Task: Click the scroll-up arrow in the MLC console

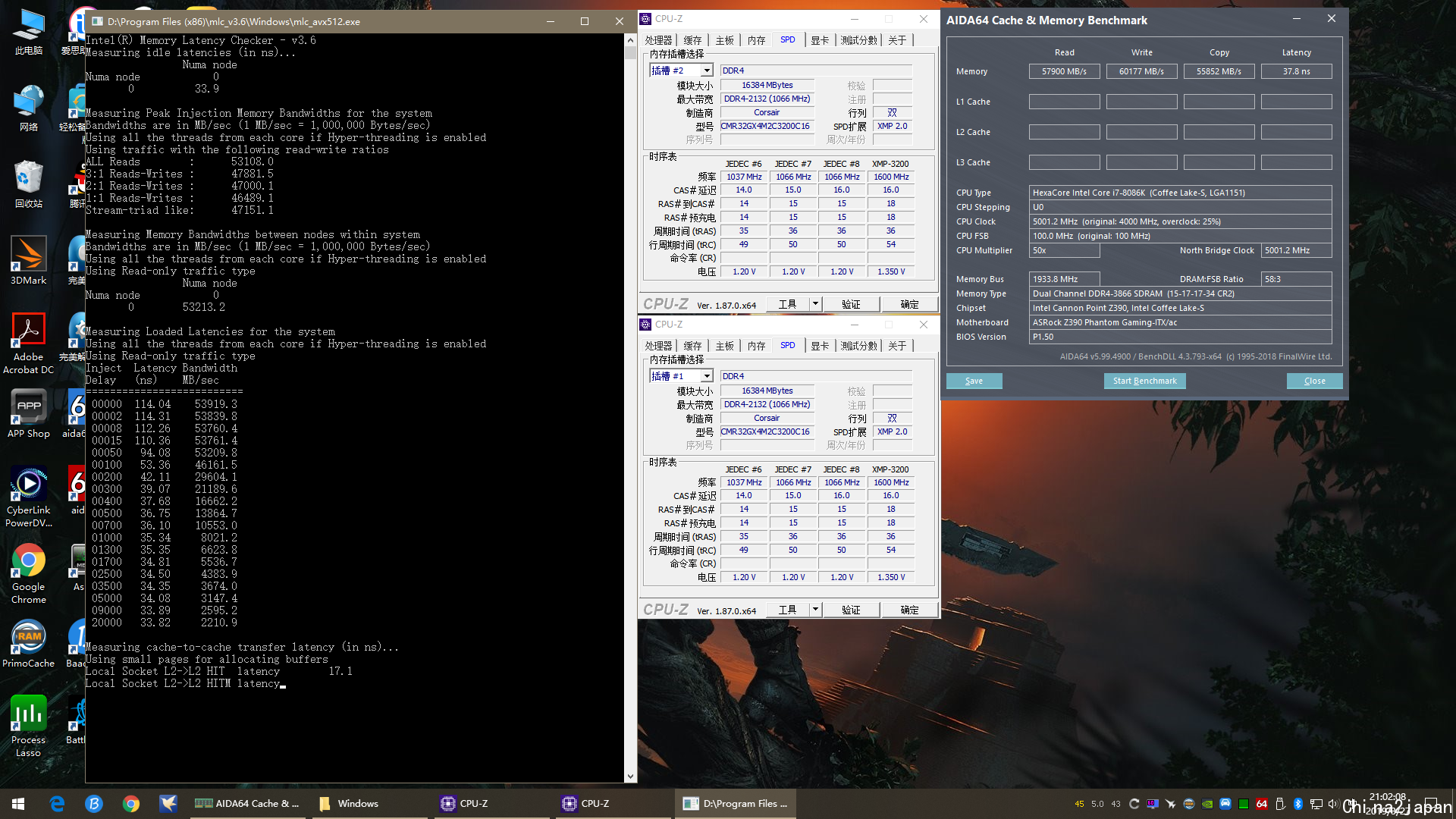Action: (630, 39)
